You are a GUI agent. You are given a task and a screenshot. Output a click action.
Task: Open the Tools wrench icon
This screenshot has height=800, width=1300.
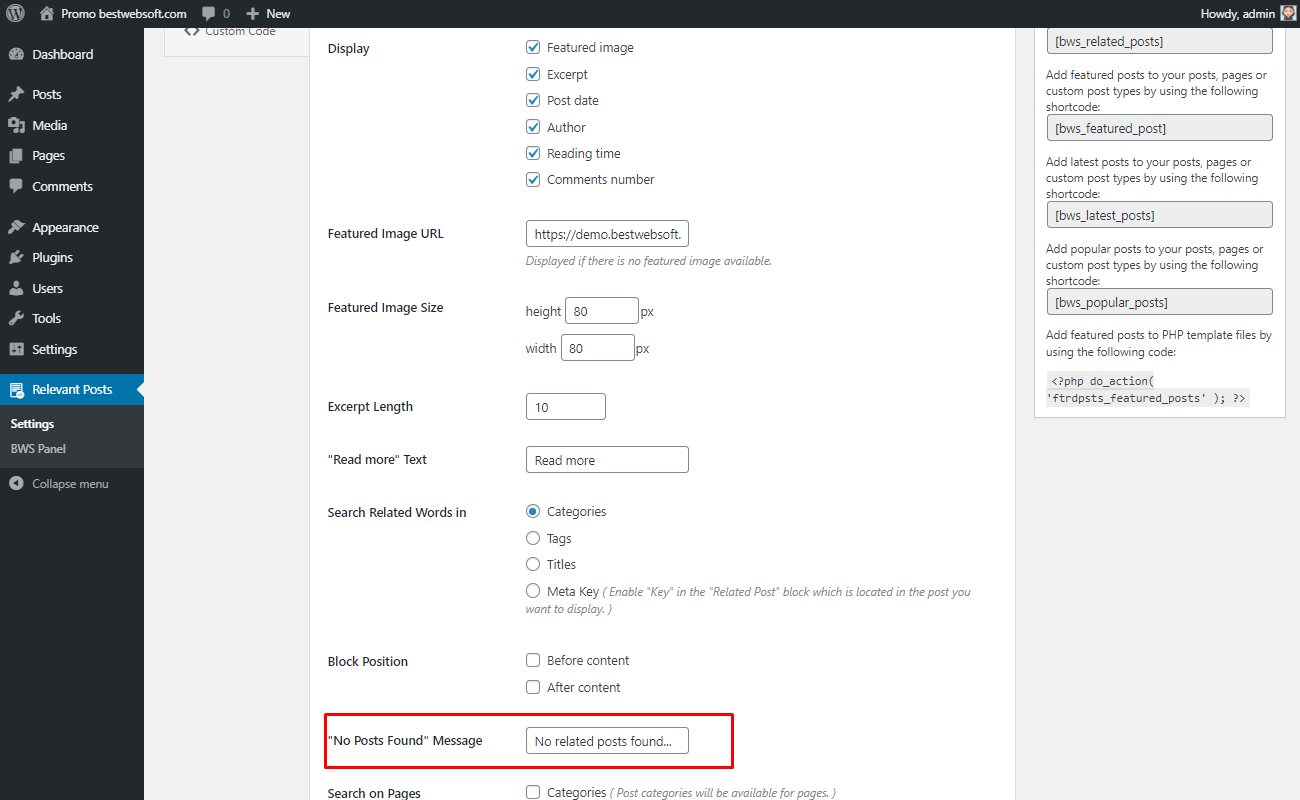[x=16, y=318]
